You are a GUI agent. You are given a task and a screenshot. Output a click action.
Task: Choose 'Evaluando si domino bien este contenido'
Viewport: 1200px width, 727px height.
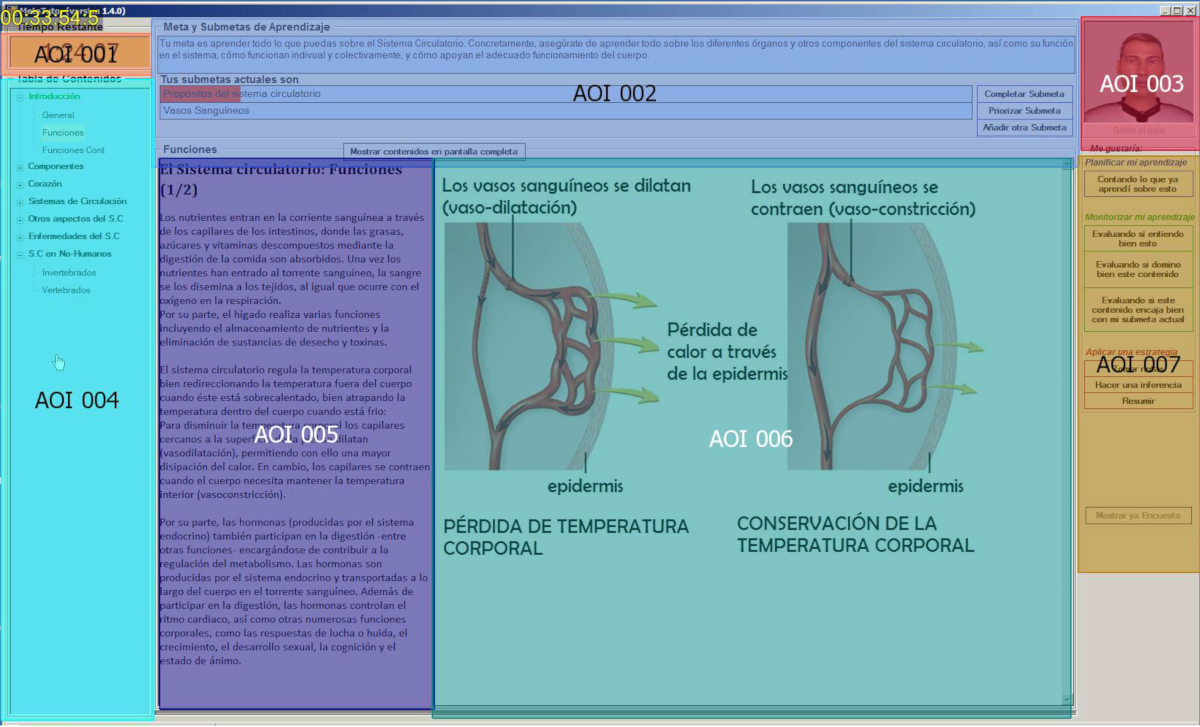point(1138,268)
